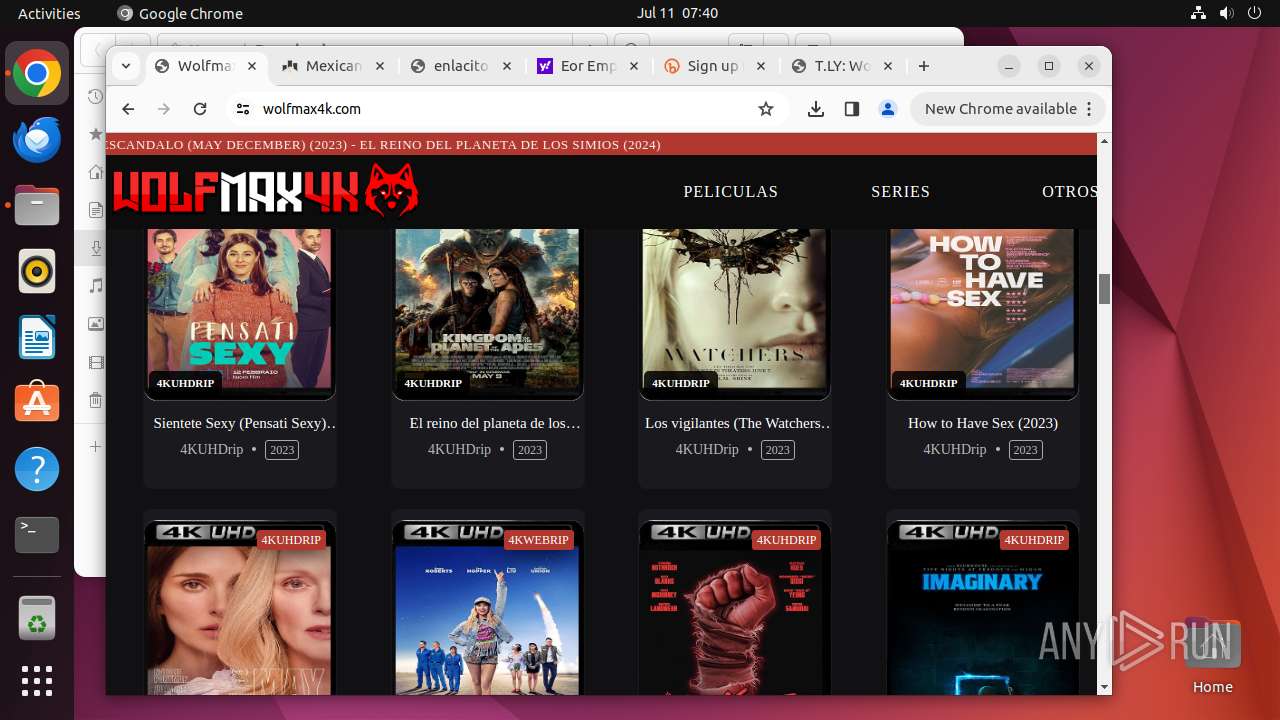Click the scrollbar down arrow

1104,687
